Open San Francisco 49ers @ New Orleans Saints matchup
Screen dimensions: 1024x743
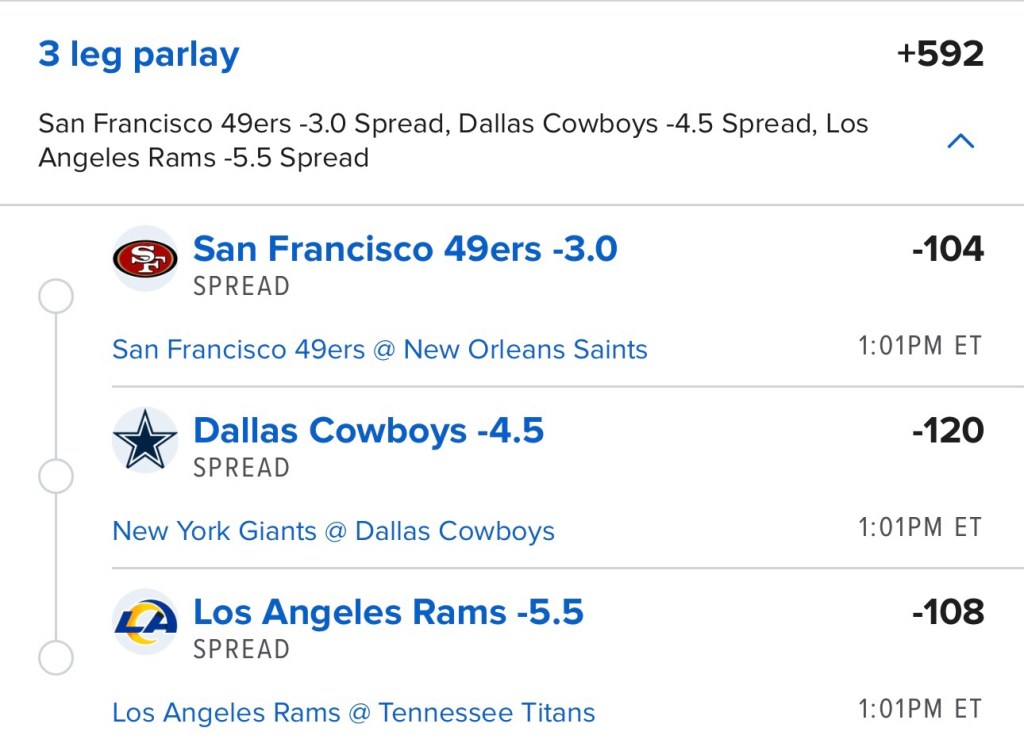380,350
